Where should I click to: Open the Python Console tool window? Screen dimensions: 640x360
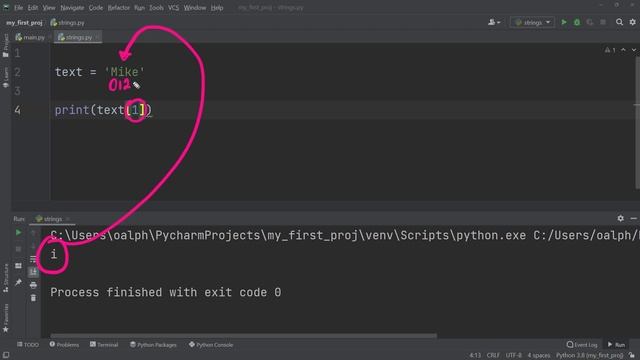[x=211, y=345]
